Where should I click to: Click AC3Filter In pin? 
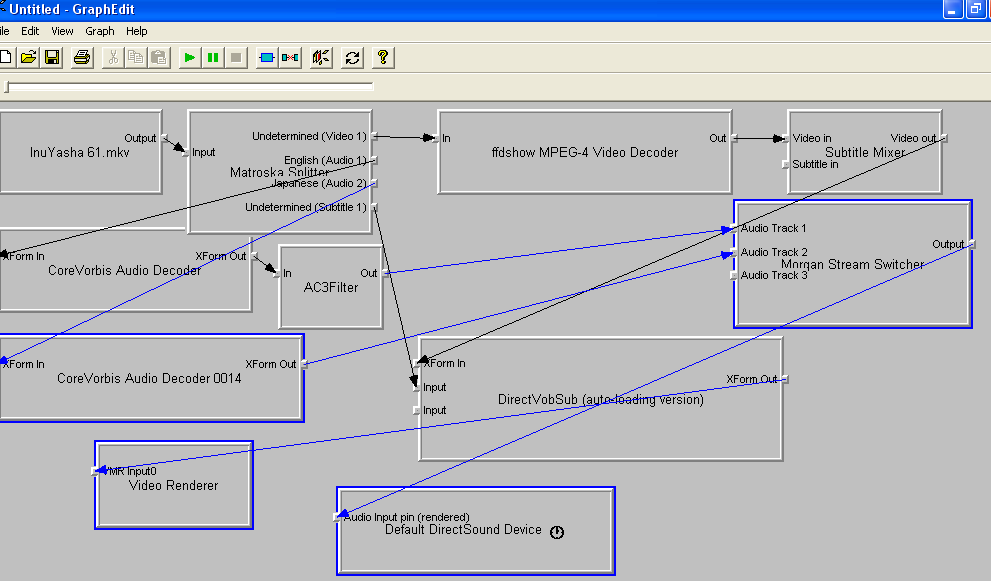click(x=277, y=273)
